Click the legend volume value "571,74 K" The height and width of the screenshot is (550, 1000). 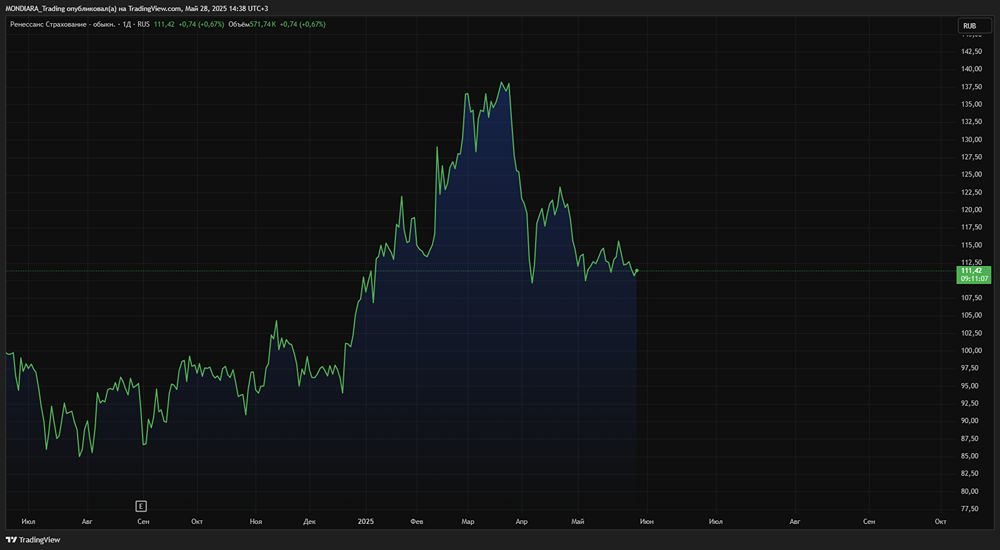pos(263,24)
